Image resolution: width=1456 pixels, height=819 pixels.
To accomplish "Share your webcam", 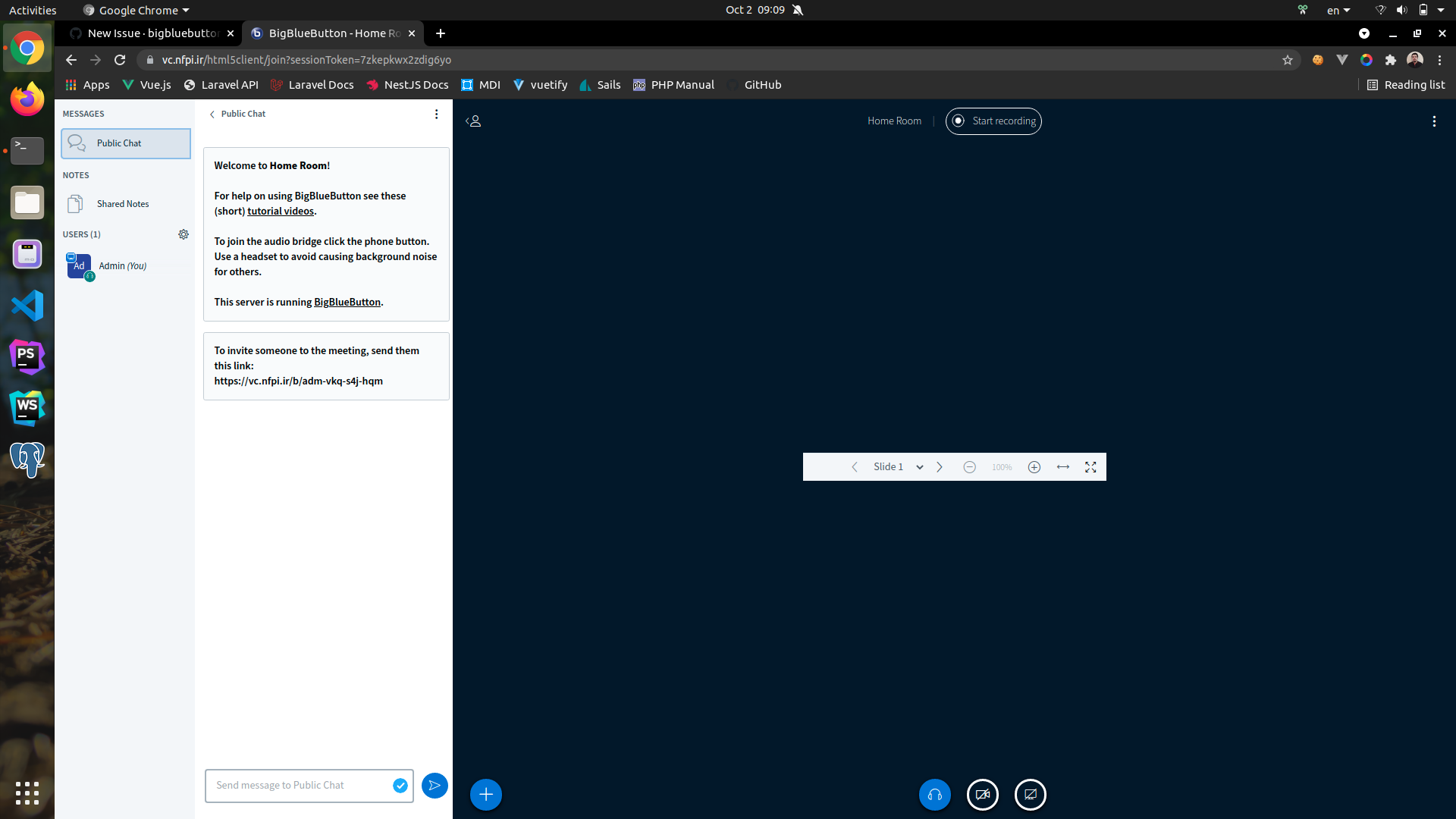I will pyautogui.click(x=982, y=794).
